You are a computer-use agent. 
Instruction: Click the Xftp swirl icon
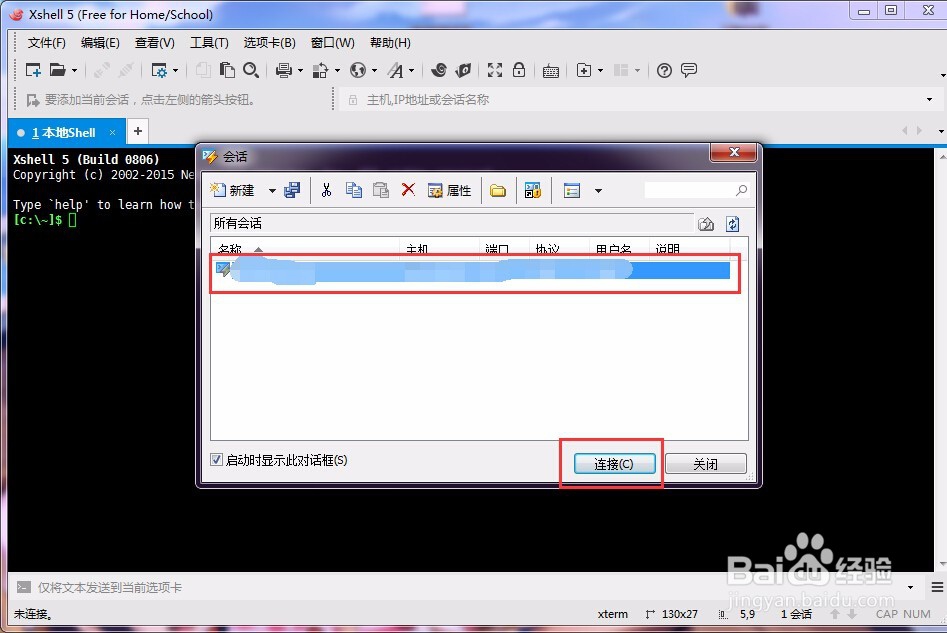coord(439,70)
